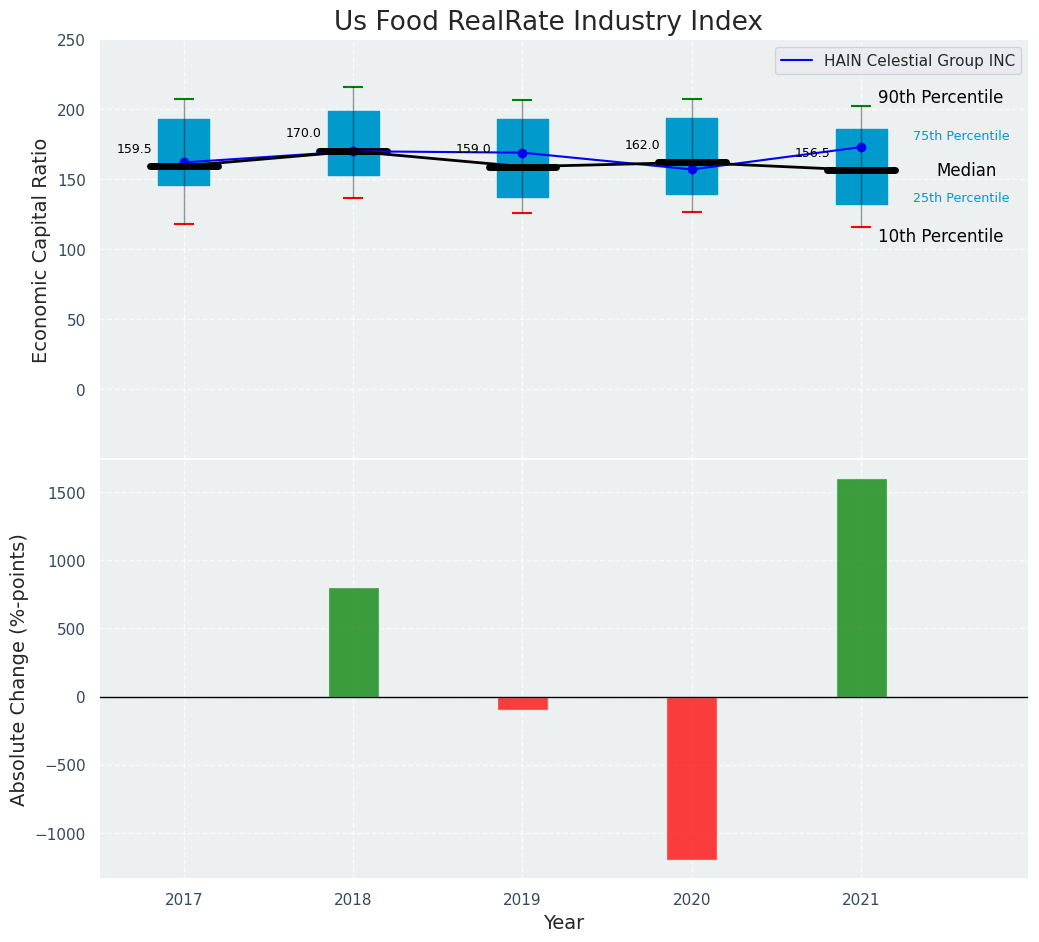Click the chart title Us Food RealRate Industry Index

[x=548, y=21]
